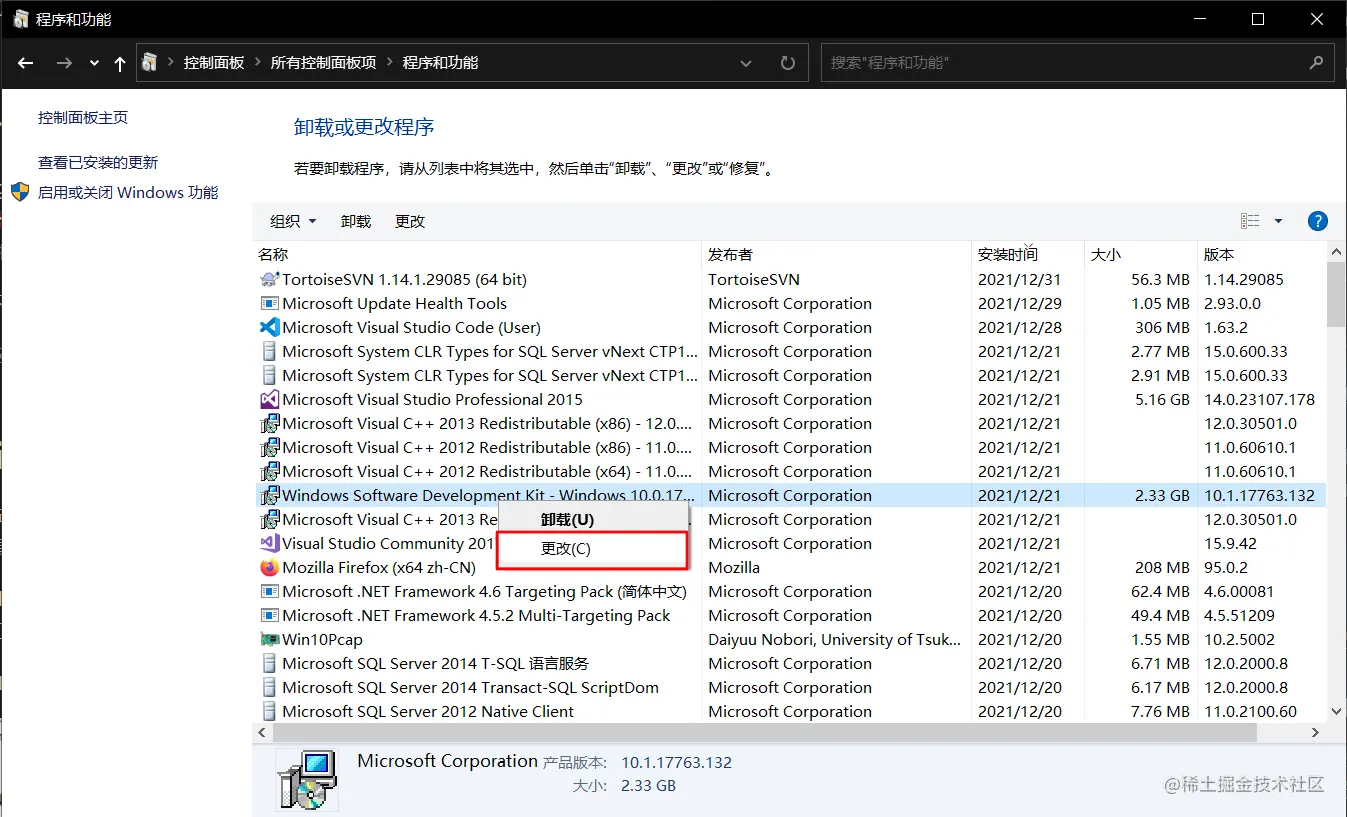Open the 组织 dropdown menu
1347x817 pixels.
click(x=292, y=221)
